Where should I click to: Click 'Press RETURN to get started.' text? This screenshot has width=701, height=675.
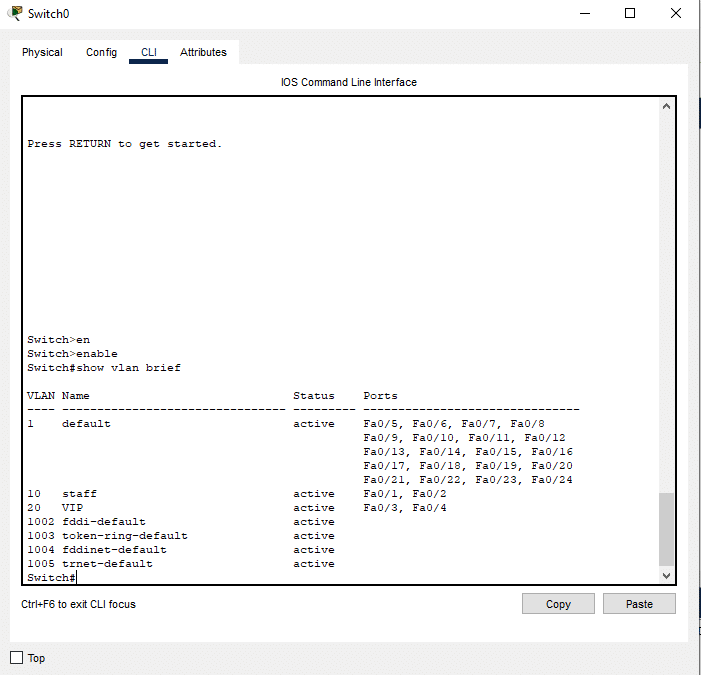pos(124,144)
